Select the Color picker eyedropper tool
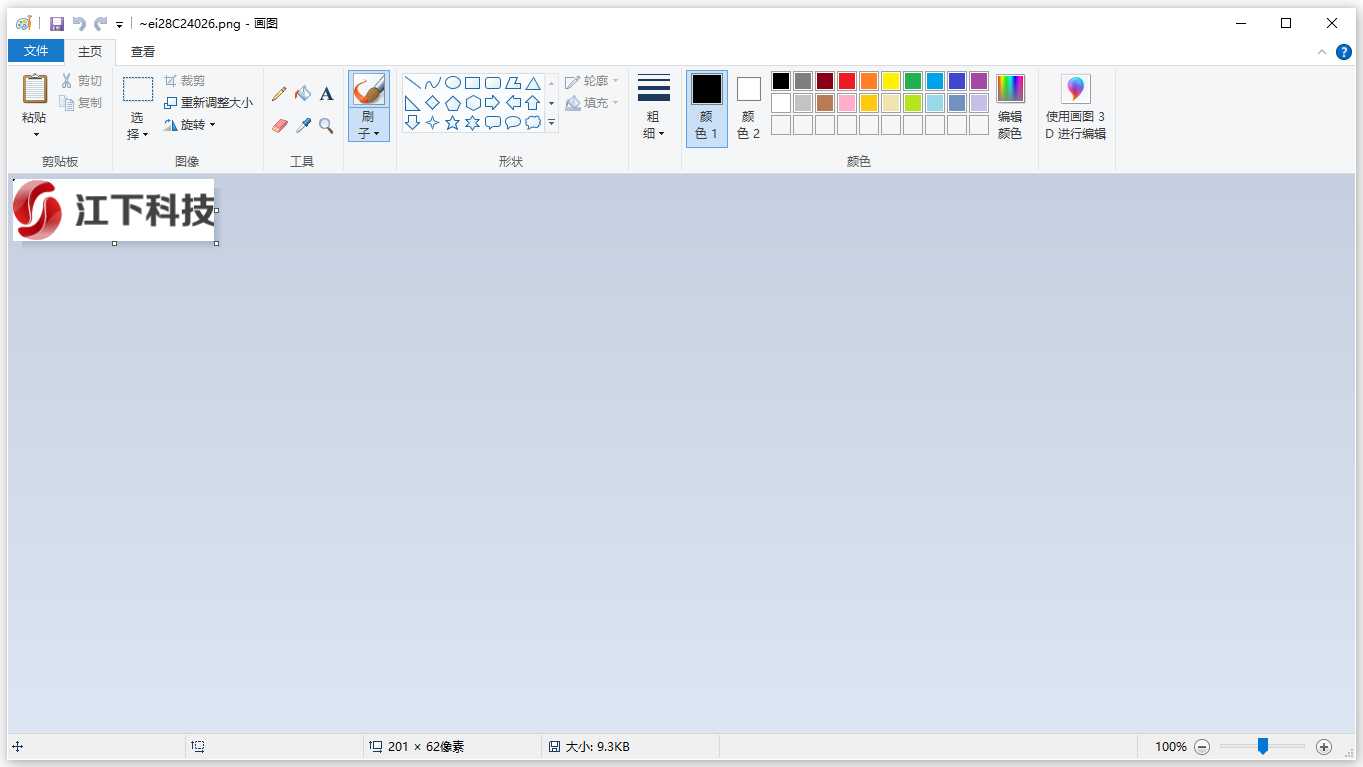Screen dimensions: 1363x767 [x=303, y=126]
